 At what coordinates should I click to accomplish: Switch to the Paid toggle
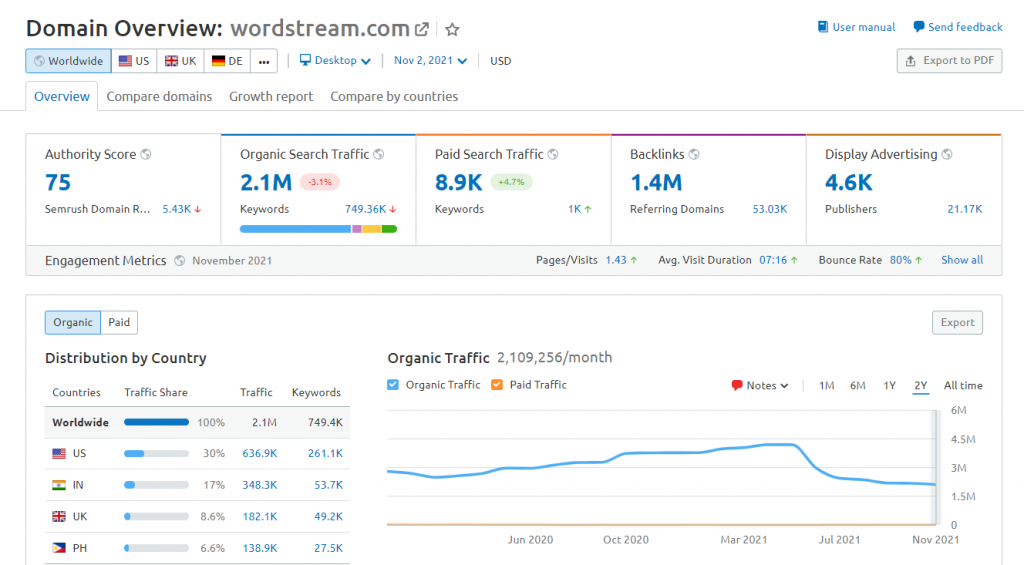click(119, 322)
